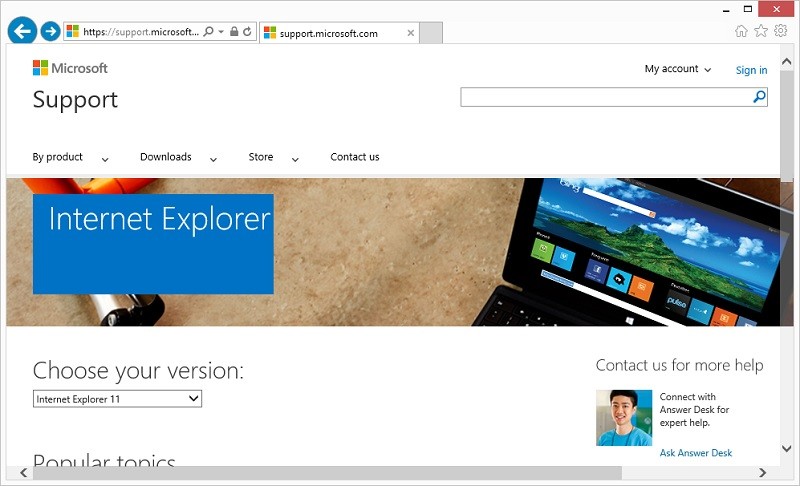Click the Ask Answer Desk link
The width and height of the screenshot is (800, 486).
click(695, 453)
